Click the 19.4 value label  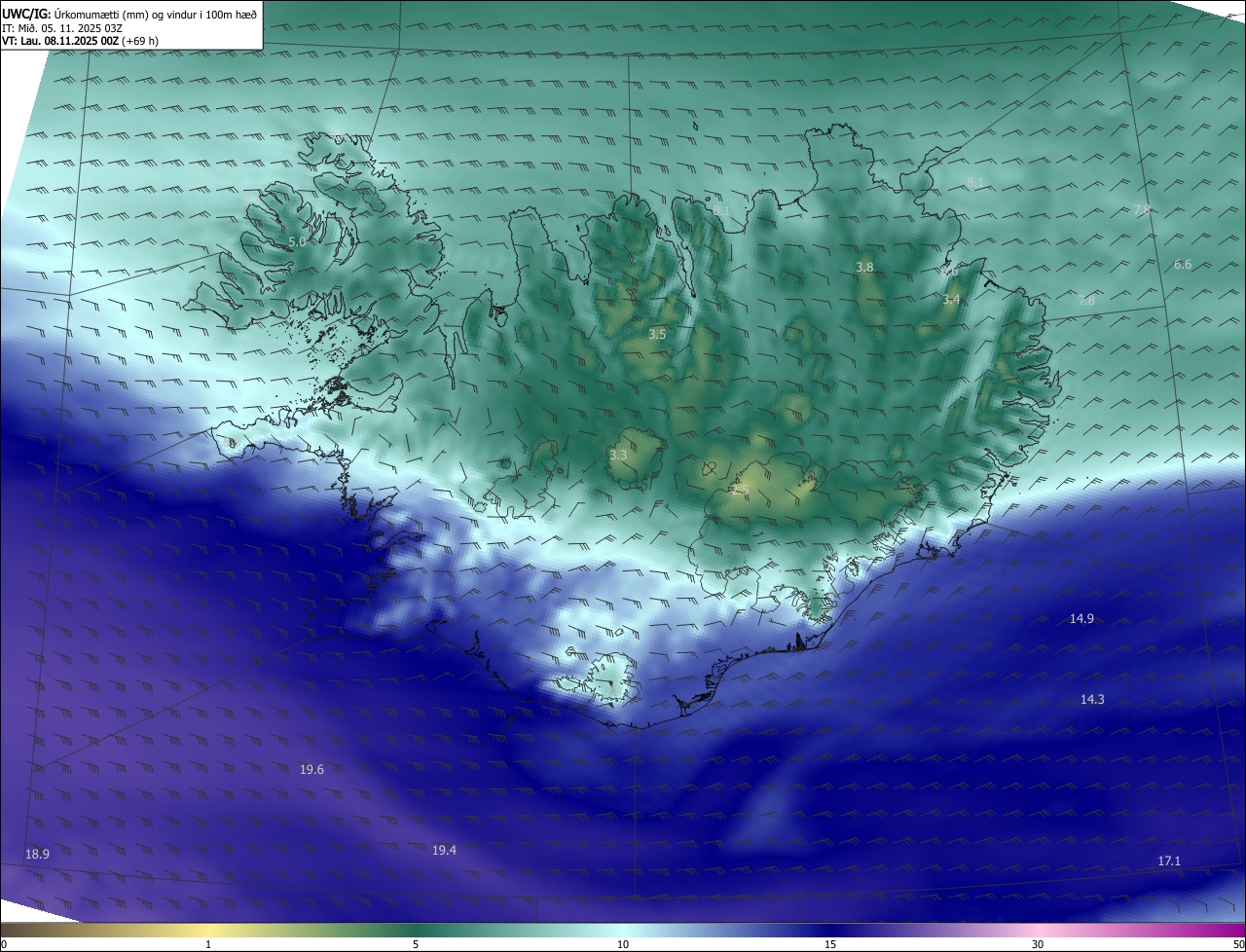pos(444,851)
